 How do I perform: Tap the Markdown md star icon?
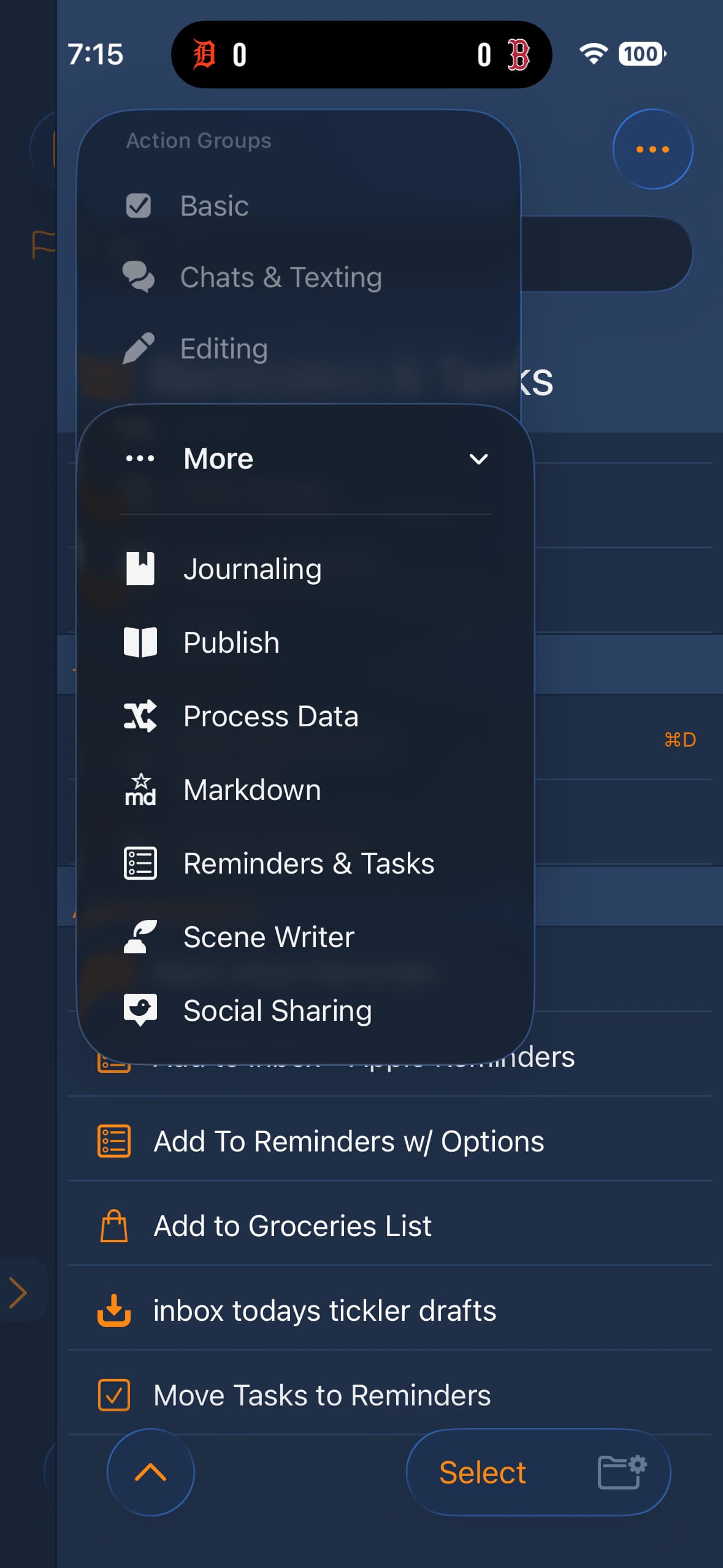140,790
